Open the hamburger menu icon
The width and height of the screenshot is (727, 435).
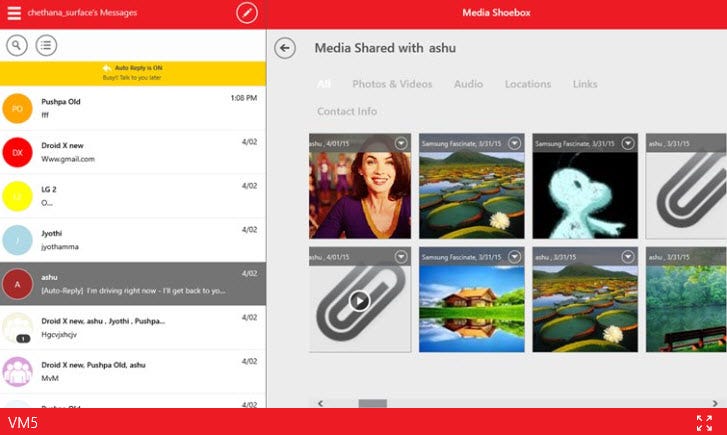point(14,13)
